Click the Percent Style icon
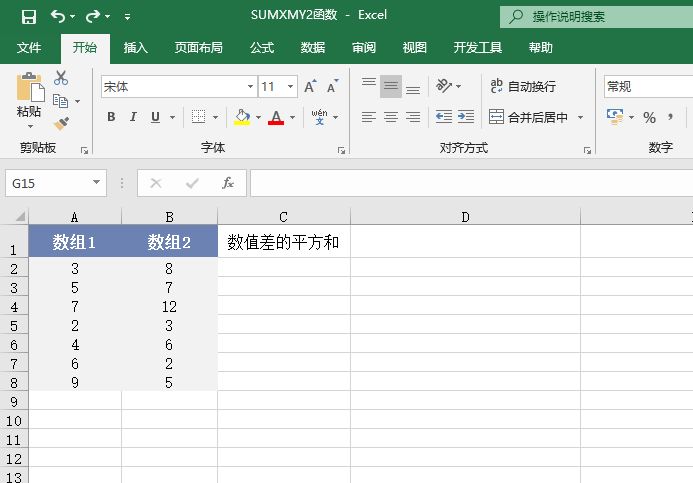693x483 pixels. pos(649,117)
